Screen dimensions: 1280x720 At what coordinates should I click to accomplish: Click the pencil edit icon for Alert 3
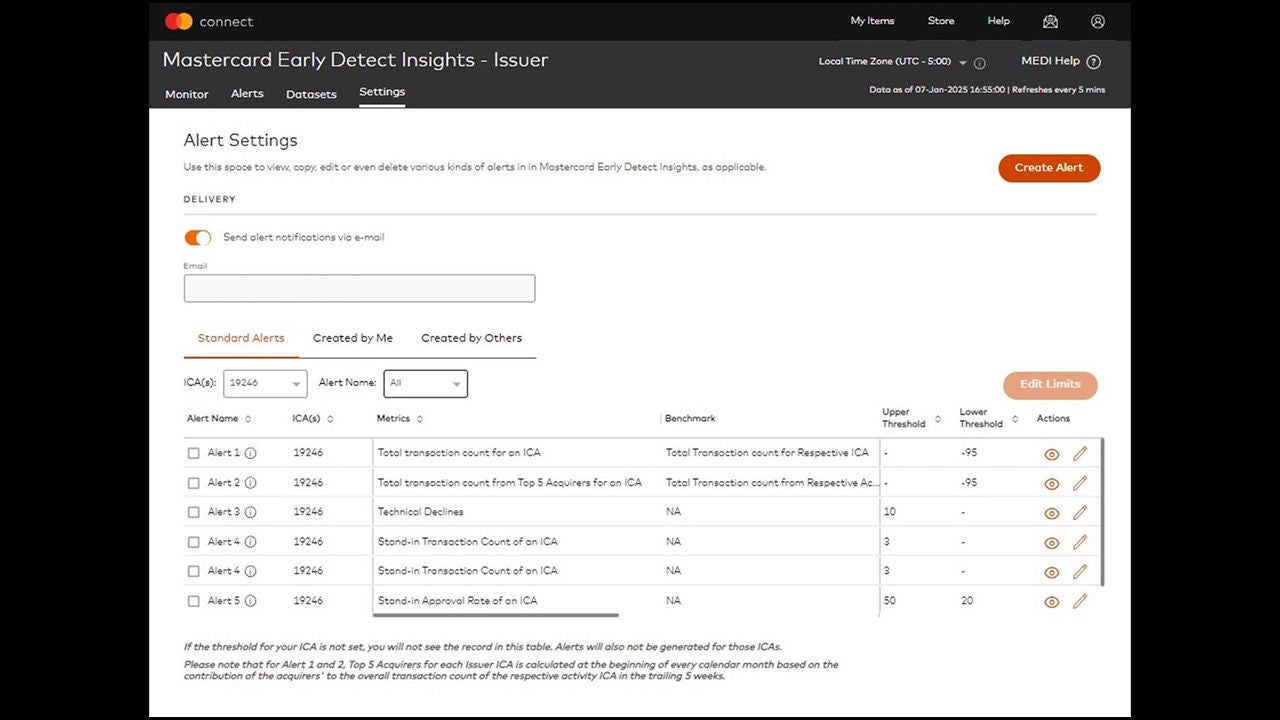[1080, 513]
